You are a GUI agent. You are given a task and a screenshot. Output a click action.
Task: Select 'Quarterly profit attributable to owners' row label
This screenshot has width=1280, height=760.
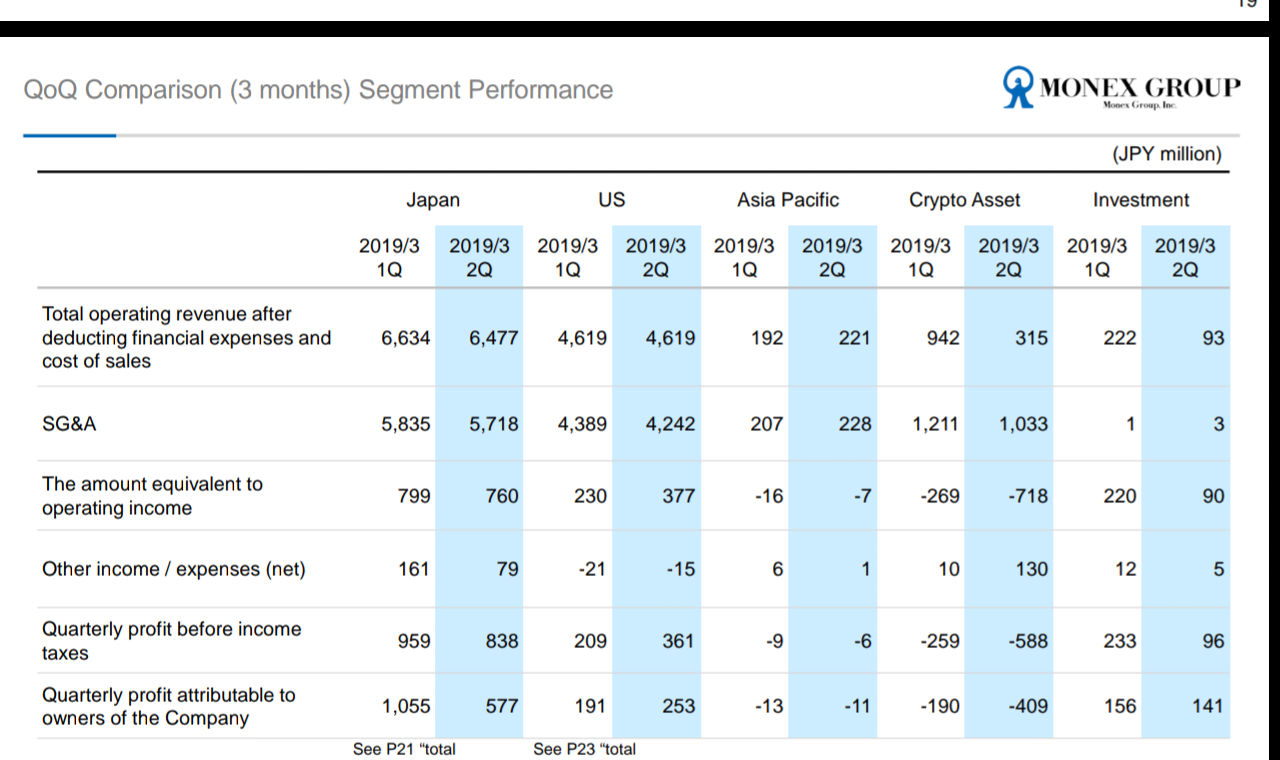[x=168, y=706]
